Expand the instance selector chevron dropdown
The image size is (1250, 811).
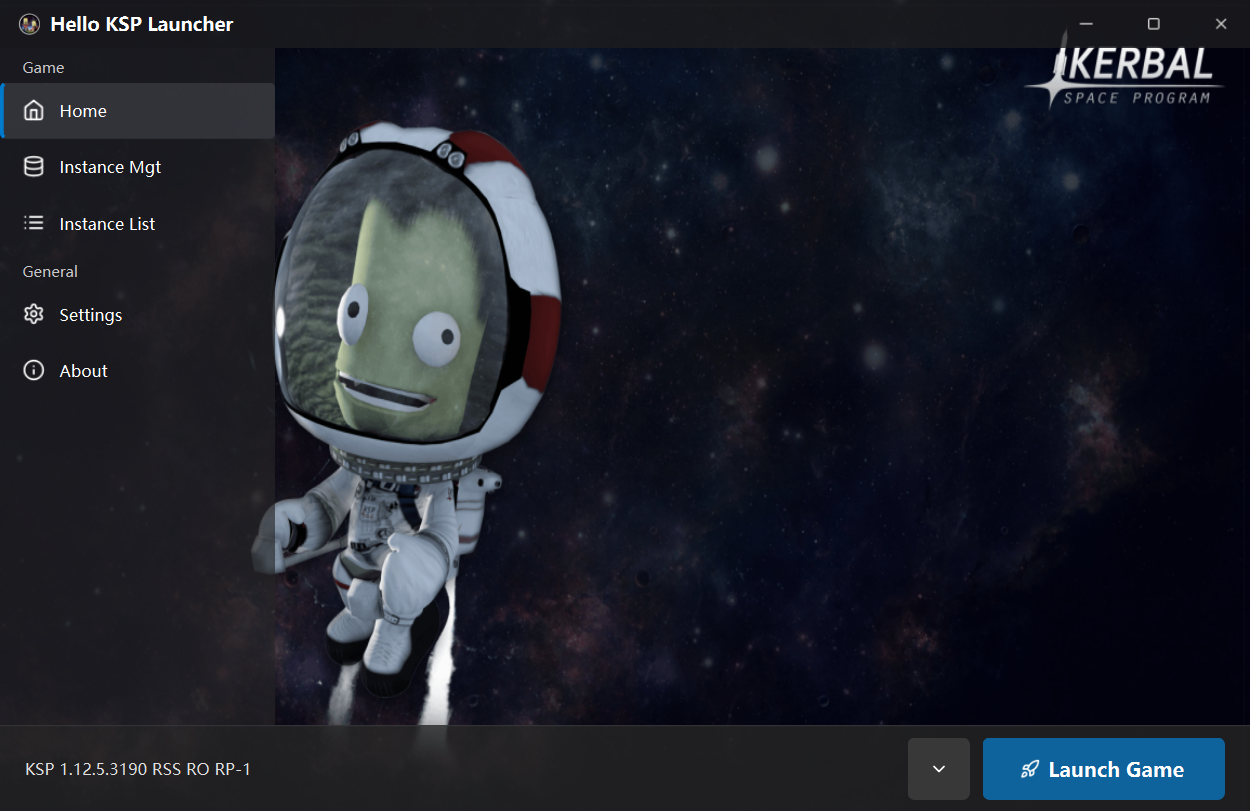click(x=939, y=769)
